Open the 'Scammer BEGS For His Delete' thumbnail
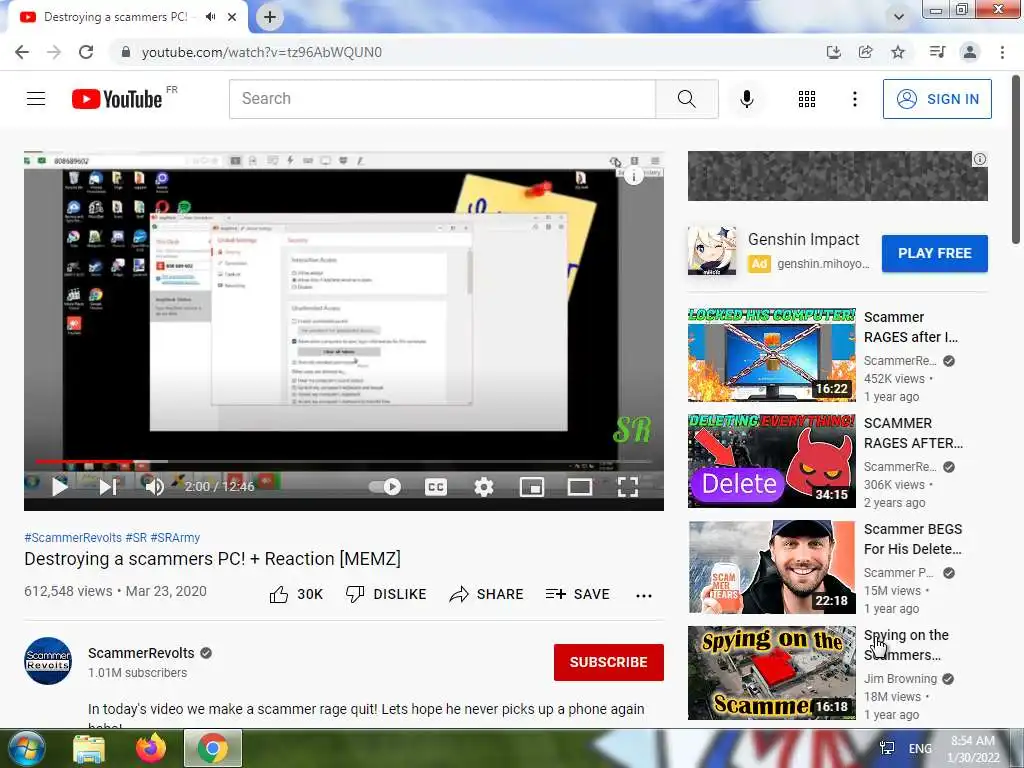 (x=771, y=567)
